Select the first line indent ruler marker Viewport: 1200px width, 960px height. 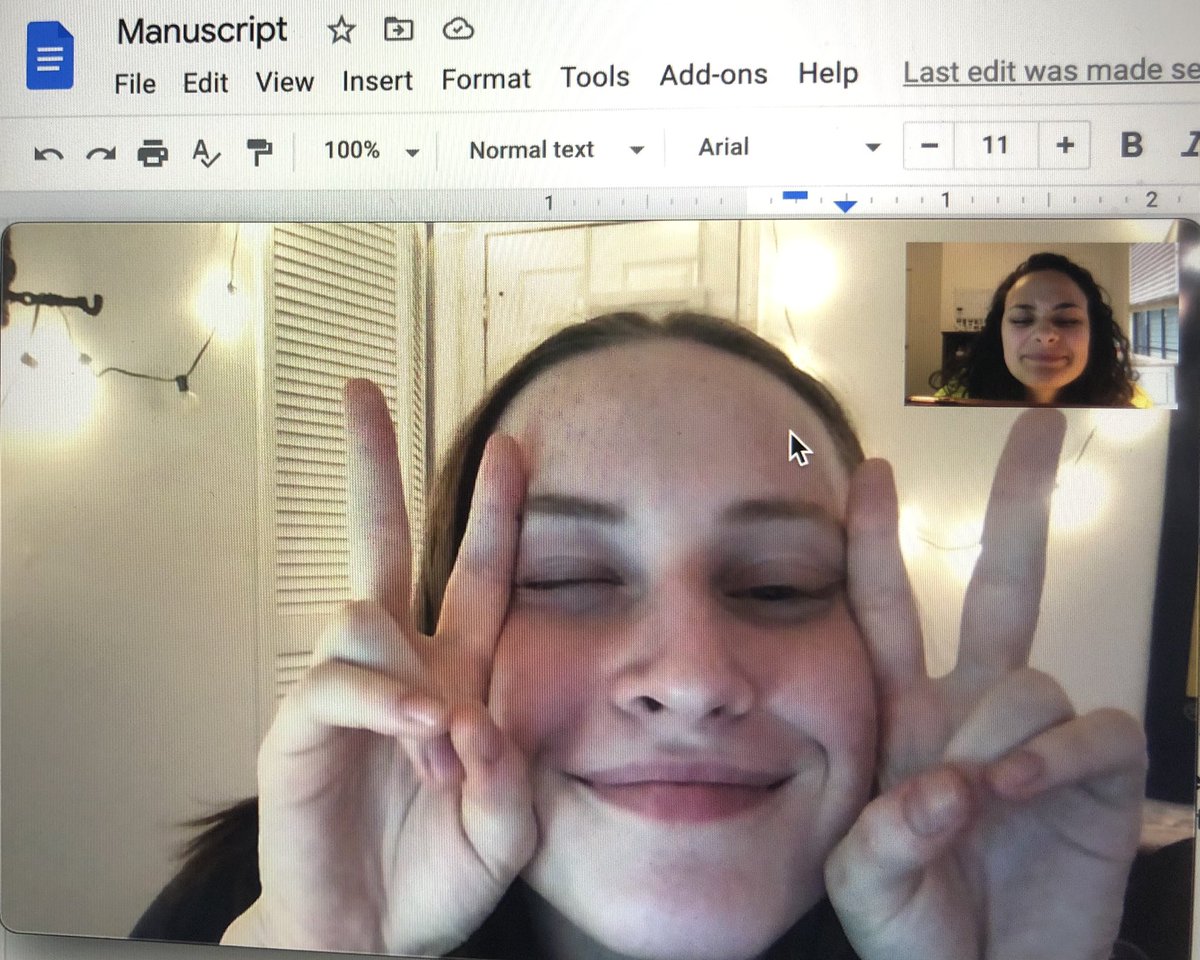point(795,195)
